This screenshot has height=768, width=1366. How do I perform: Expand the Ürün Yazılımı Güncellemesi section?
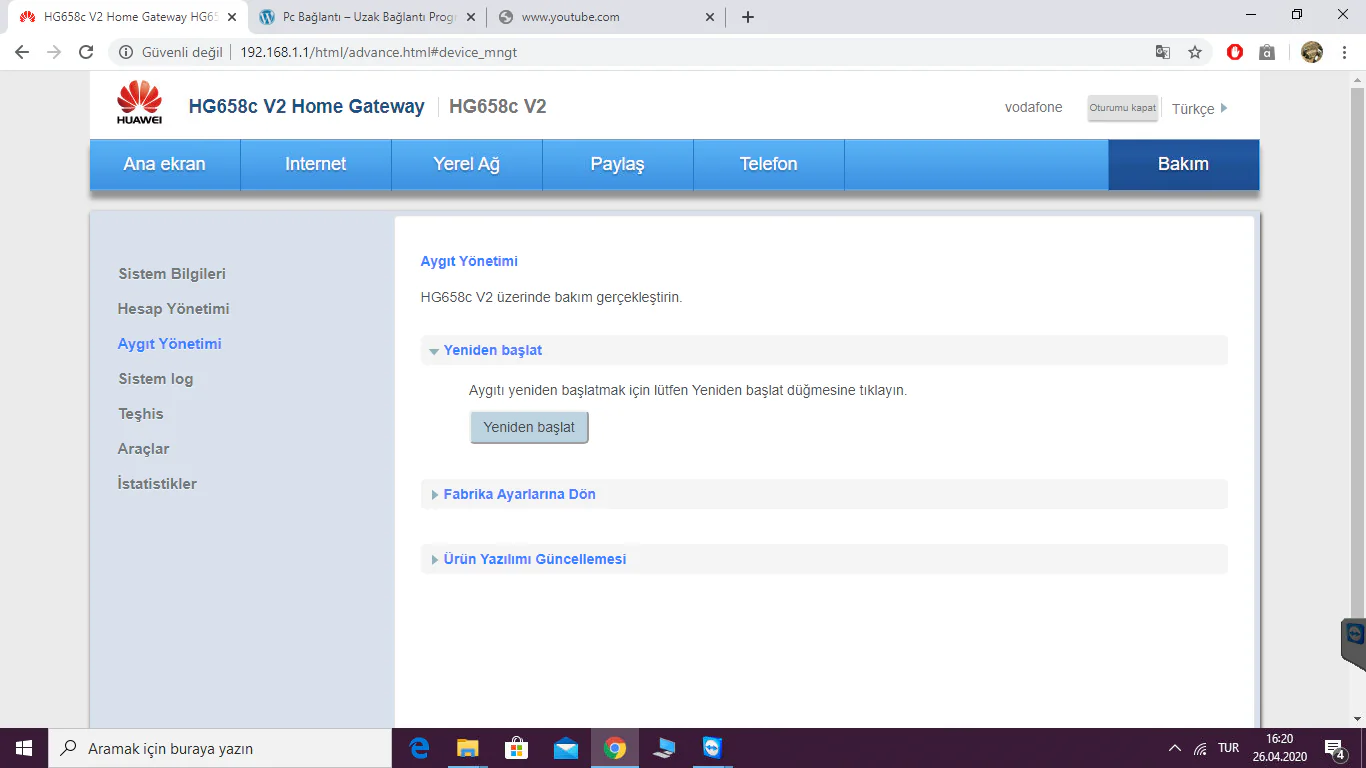(x=534, y=559)
